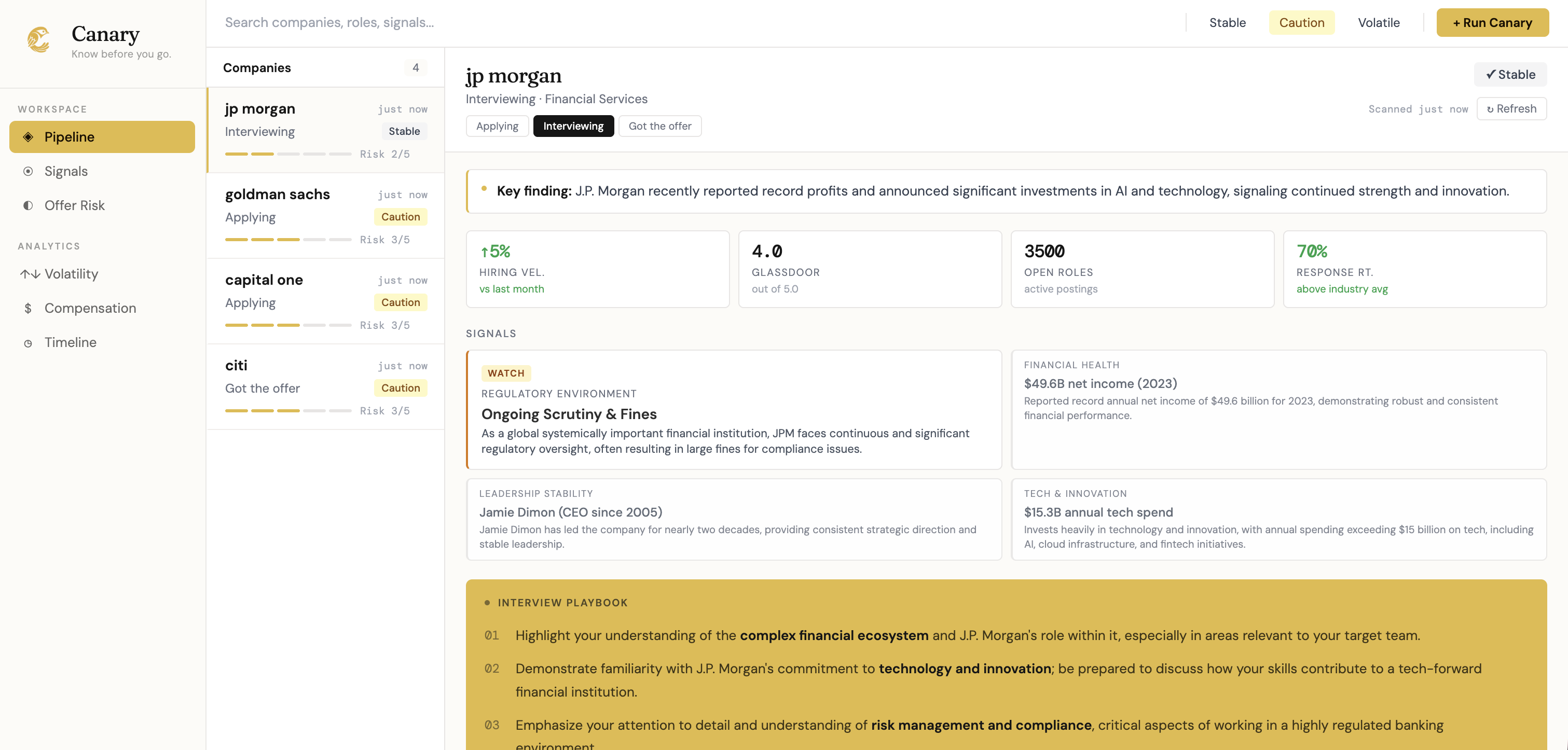Click 'Interviewing · Financial Services' subtitle
1568x750 pixels.
(556, 99)
